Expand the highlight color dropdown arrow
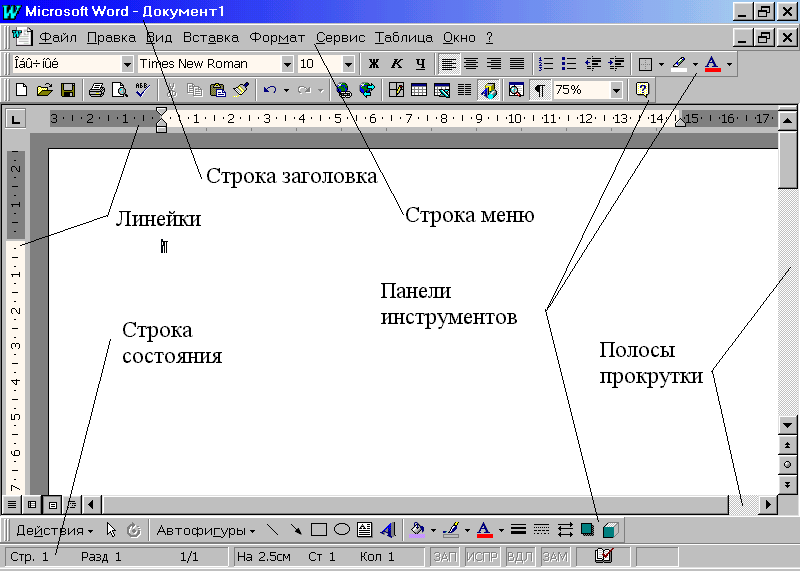Viewport: 800px width, 571px height. click(x=695, y=64)
